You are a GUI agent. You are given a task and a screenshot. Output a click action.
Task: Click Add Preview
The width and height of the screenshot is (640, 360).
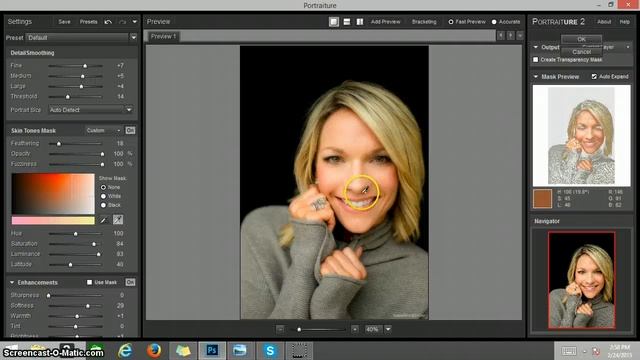(385, 22)
